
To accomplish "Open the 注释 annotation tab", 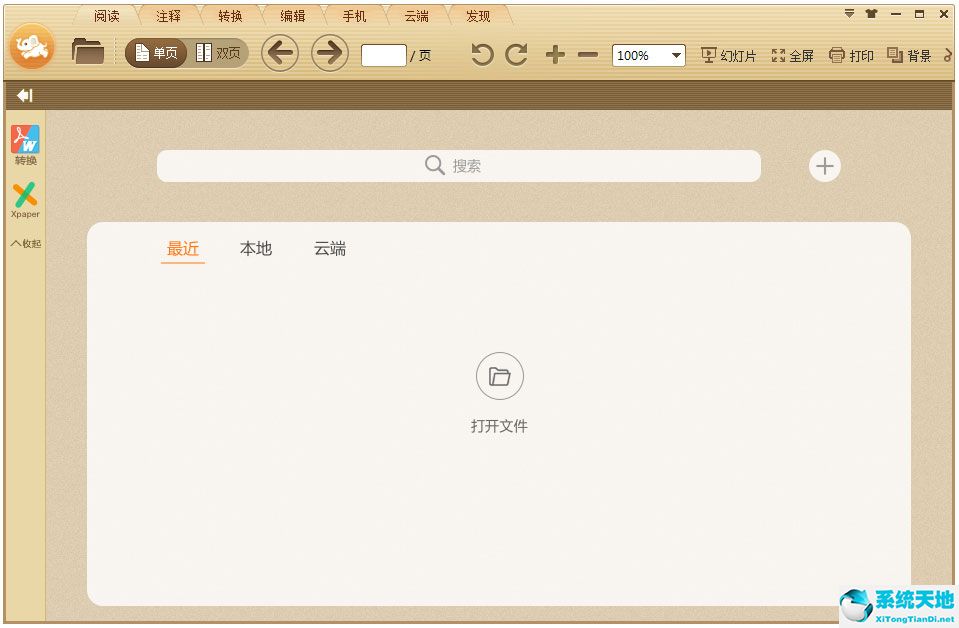I will coord(168,16).
